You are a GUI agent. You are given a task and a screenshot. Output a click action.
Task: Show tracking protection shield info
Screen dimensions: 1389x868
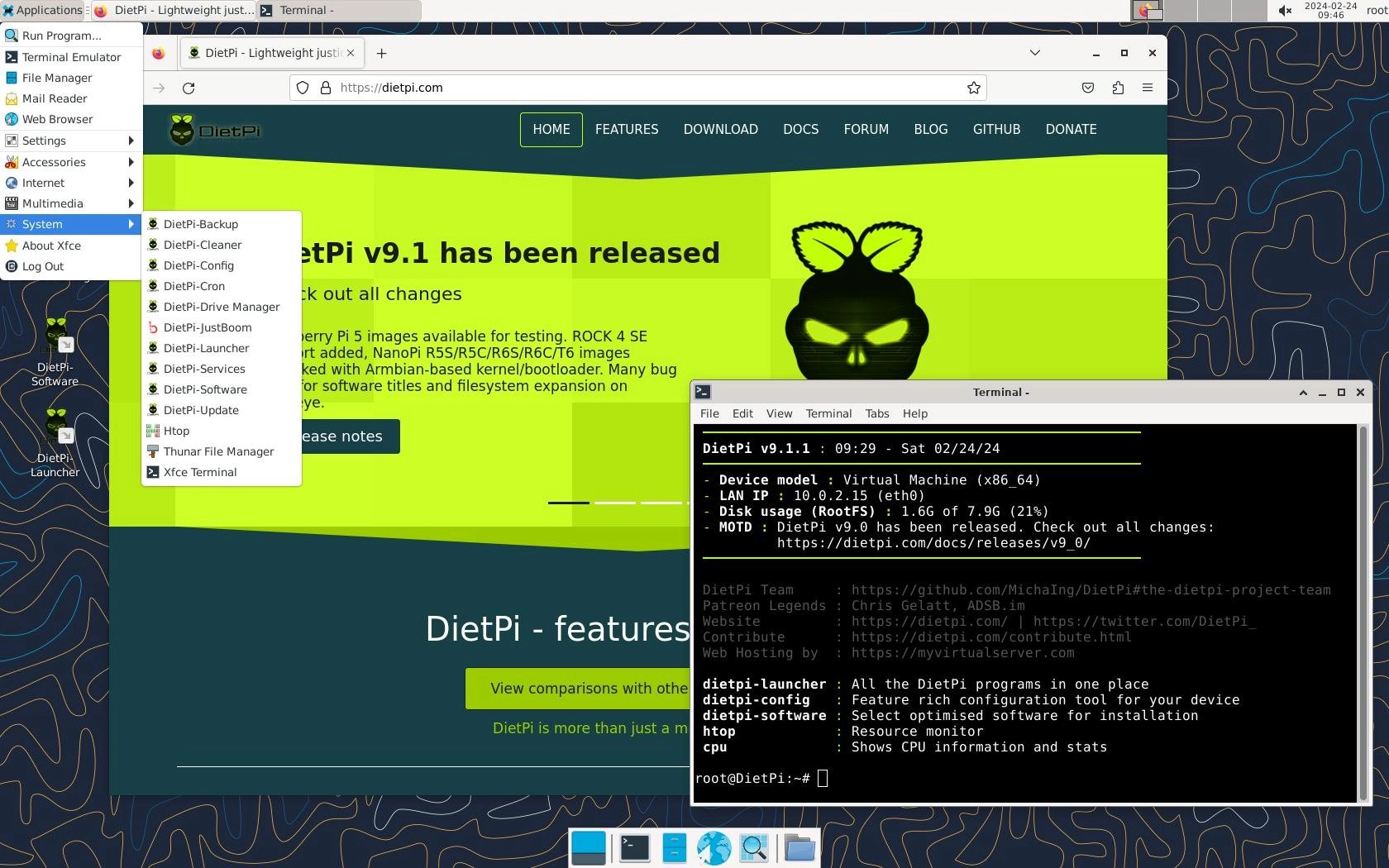[x=303, y=88]
